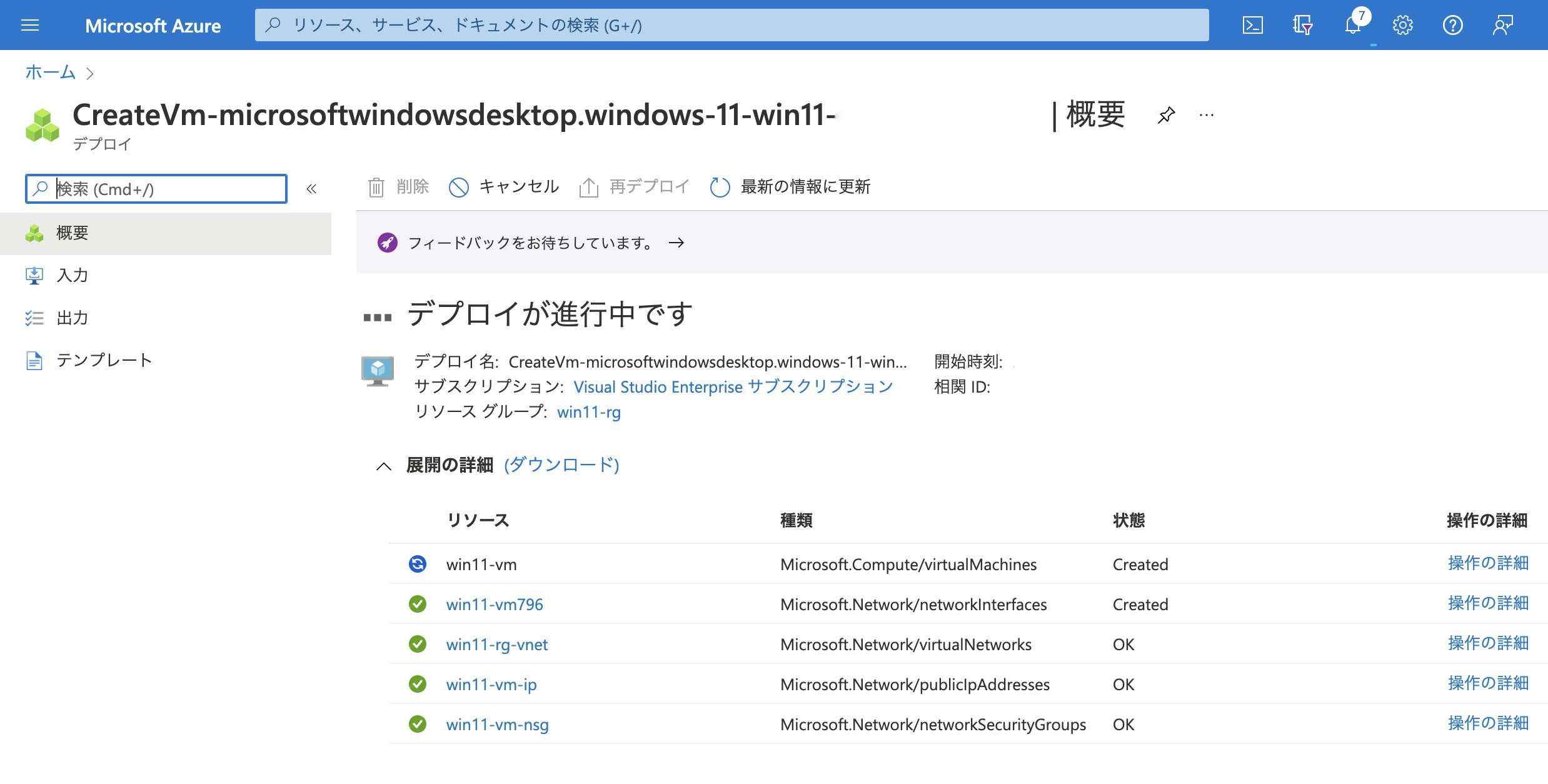Open the win11-rg resource group link
The width and height of the screenshot is (1548, 784).
click(x=588, y=412)
